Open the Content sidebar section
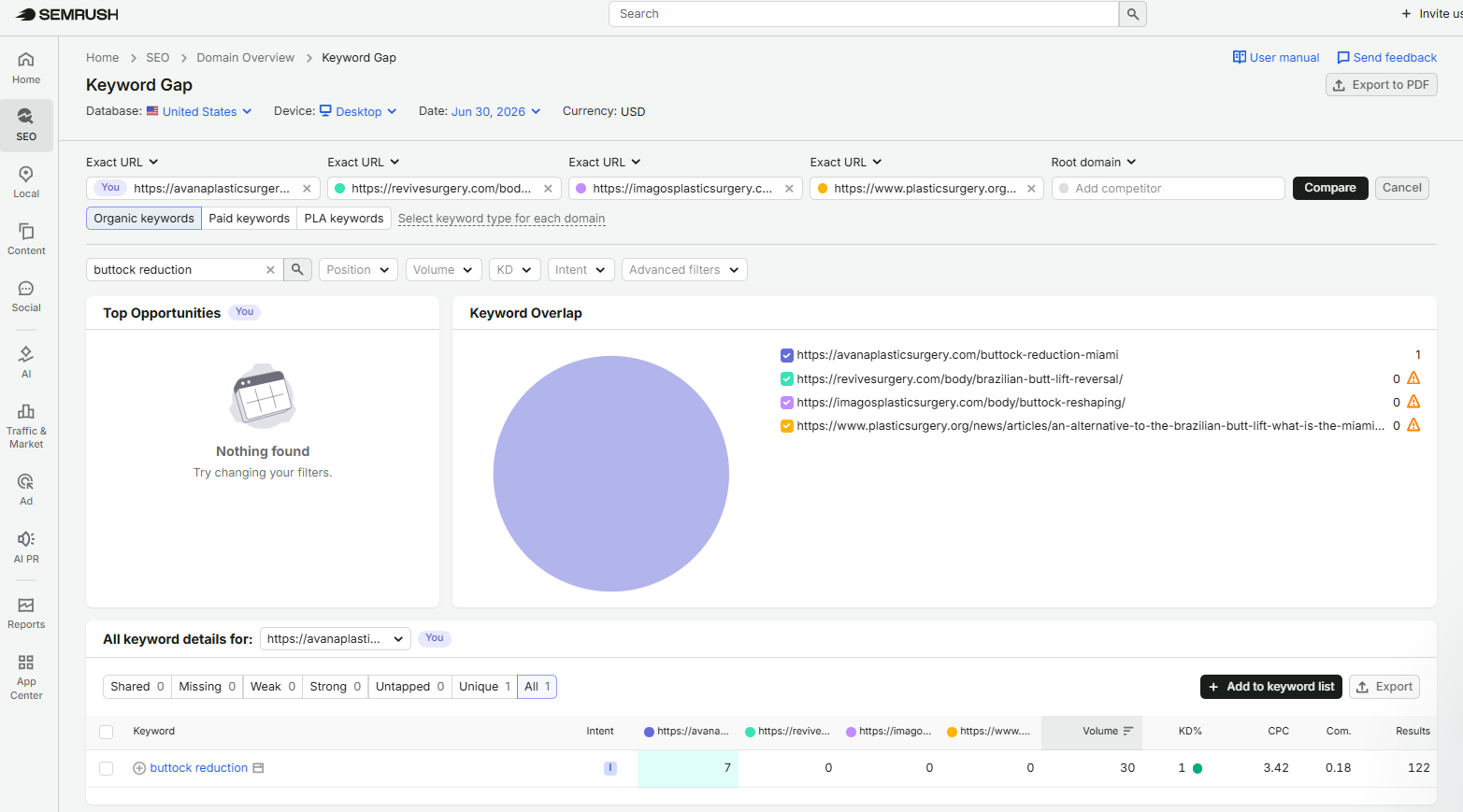The height and width of the screenshot is (812, 1463). click(26, 239)
